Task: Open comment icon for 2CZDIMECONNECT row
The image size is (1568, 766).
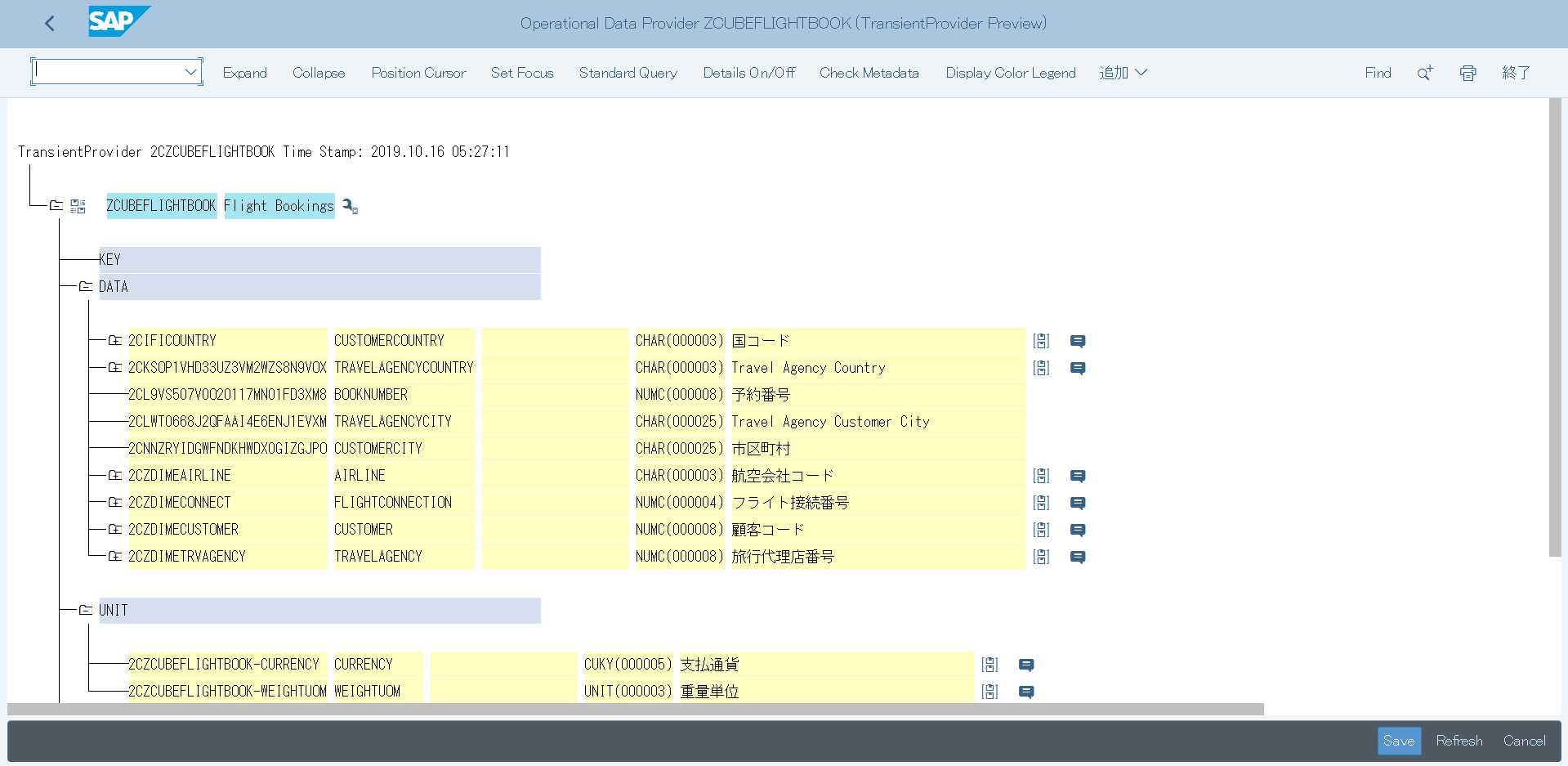Action: click(1078, 503)
